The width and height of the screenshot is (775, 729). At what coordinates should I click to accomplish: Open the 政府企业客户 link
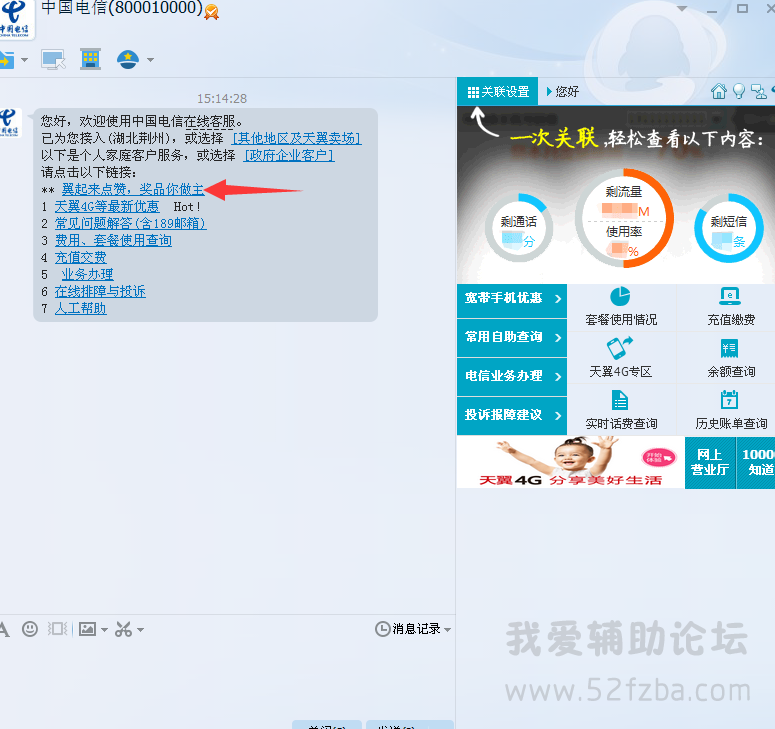(x=290, y=155)
